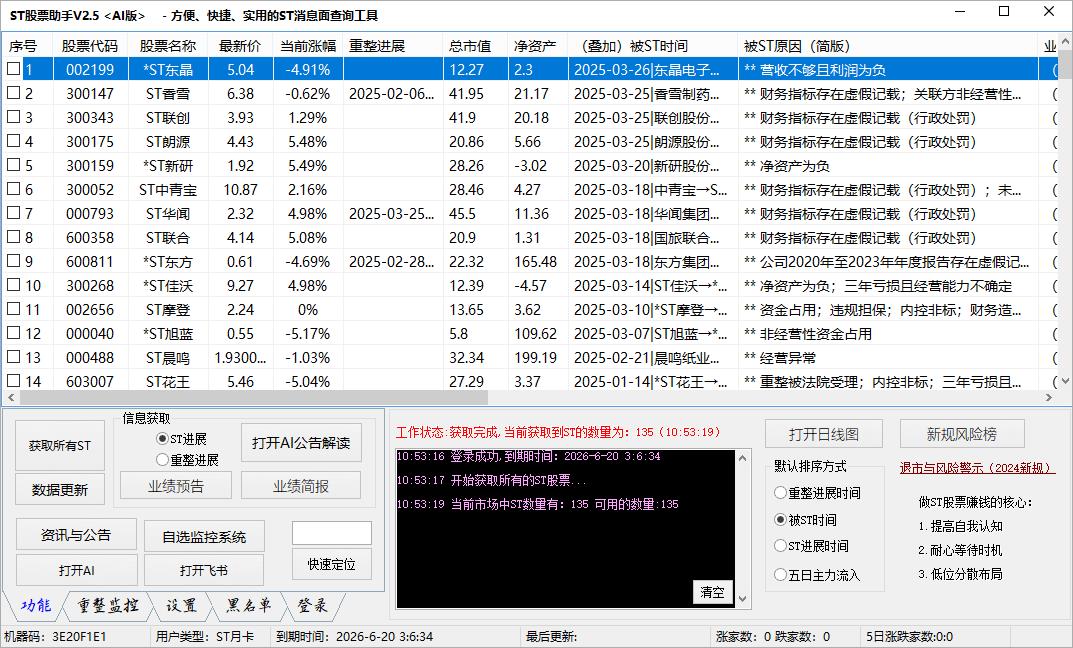Viewport: 1073px width, 648px height.
Task: Open 打开日线图 daily chart
Action: click(x=824, y=434)
